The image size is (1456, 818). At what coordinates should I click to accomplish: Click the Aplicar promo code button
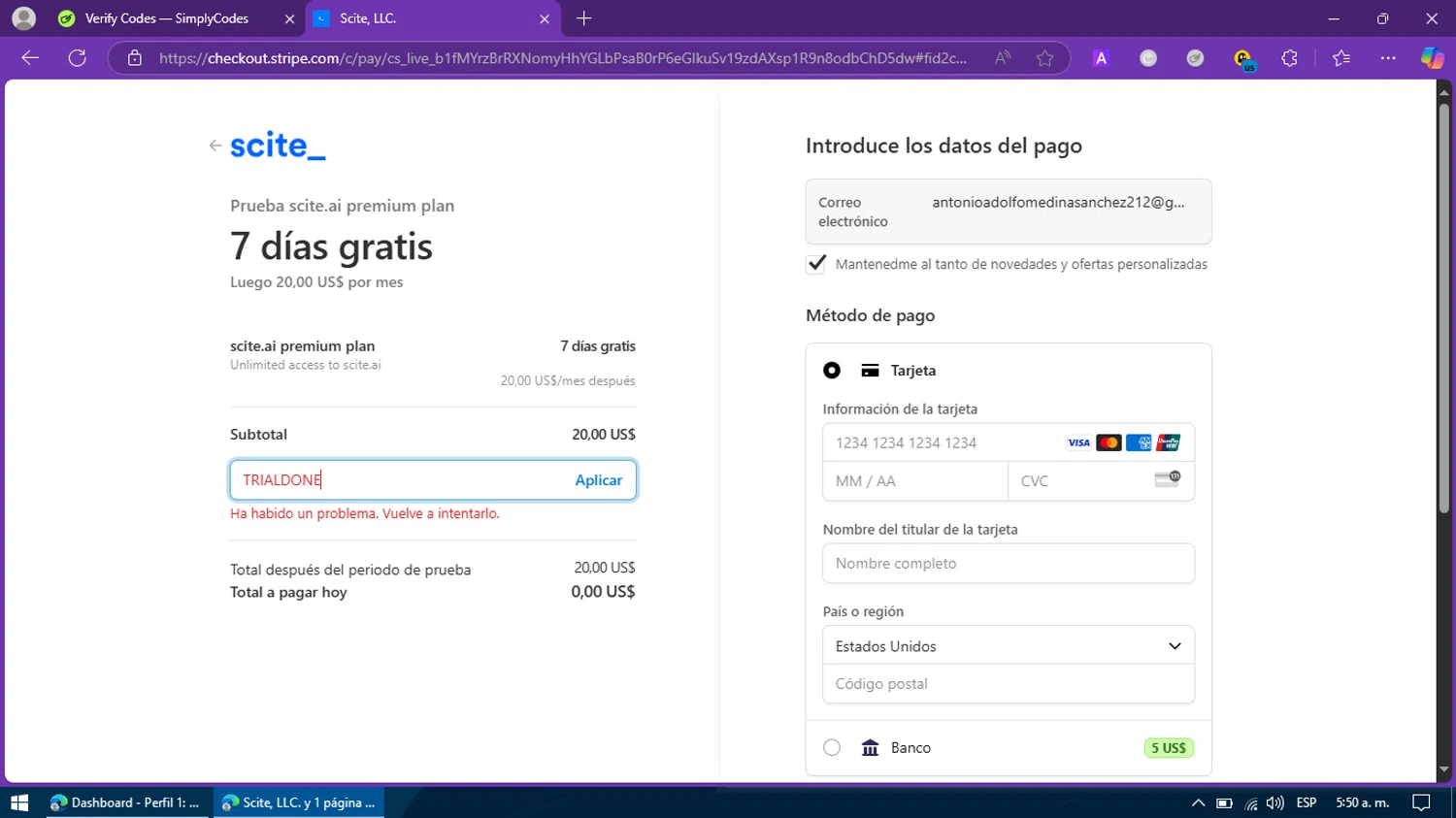(598, 480)
